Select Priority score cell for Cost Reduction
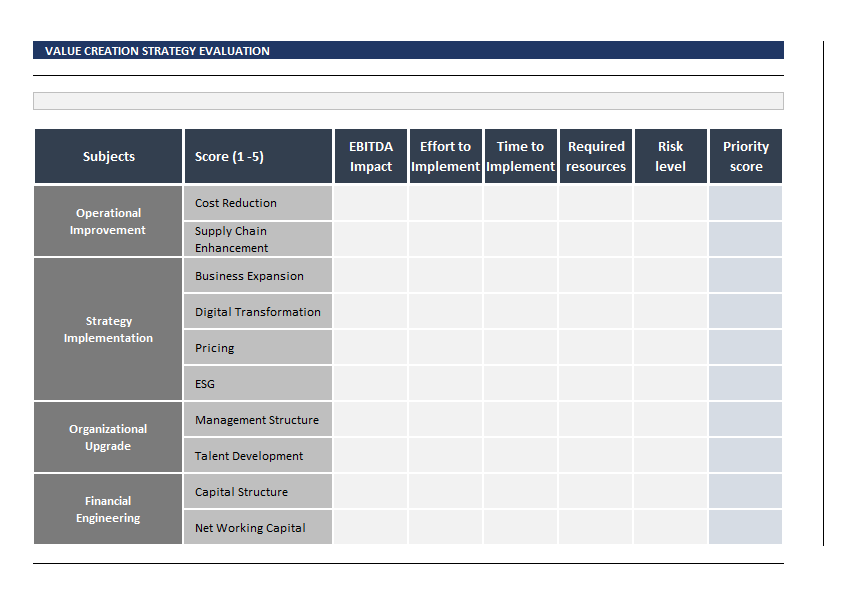This screenshot has width=860, height=600. tap(745, 203)
